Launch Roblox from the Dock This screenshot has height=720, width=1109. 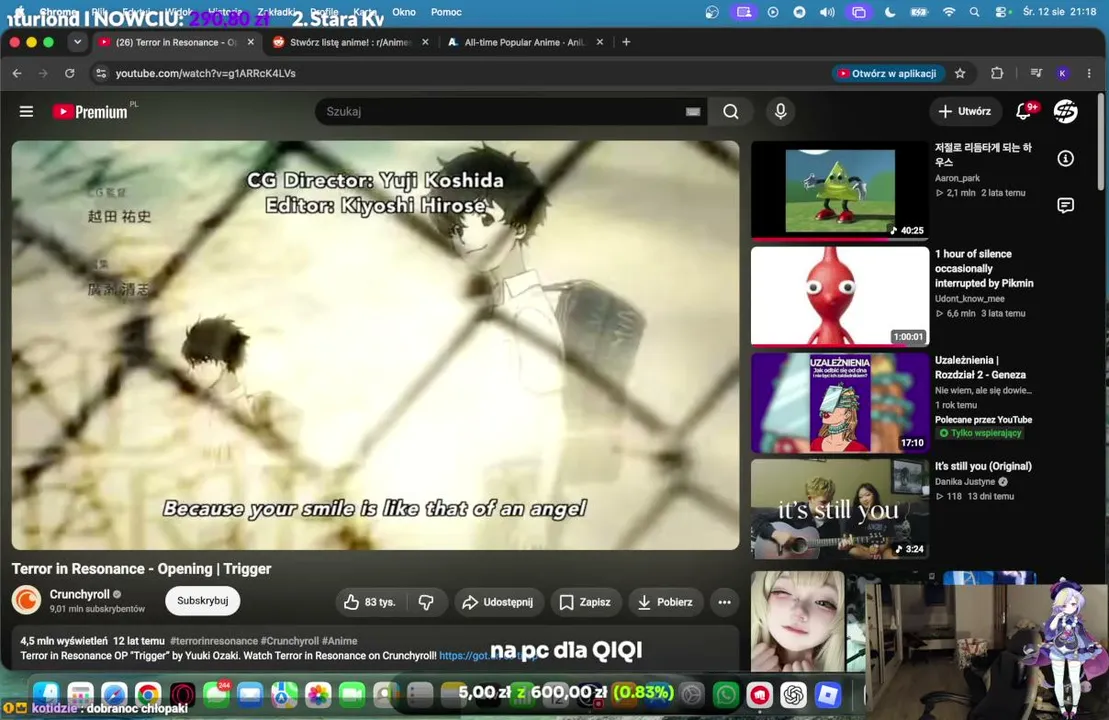click(x=828, y=695)
